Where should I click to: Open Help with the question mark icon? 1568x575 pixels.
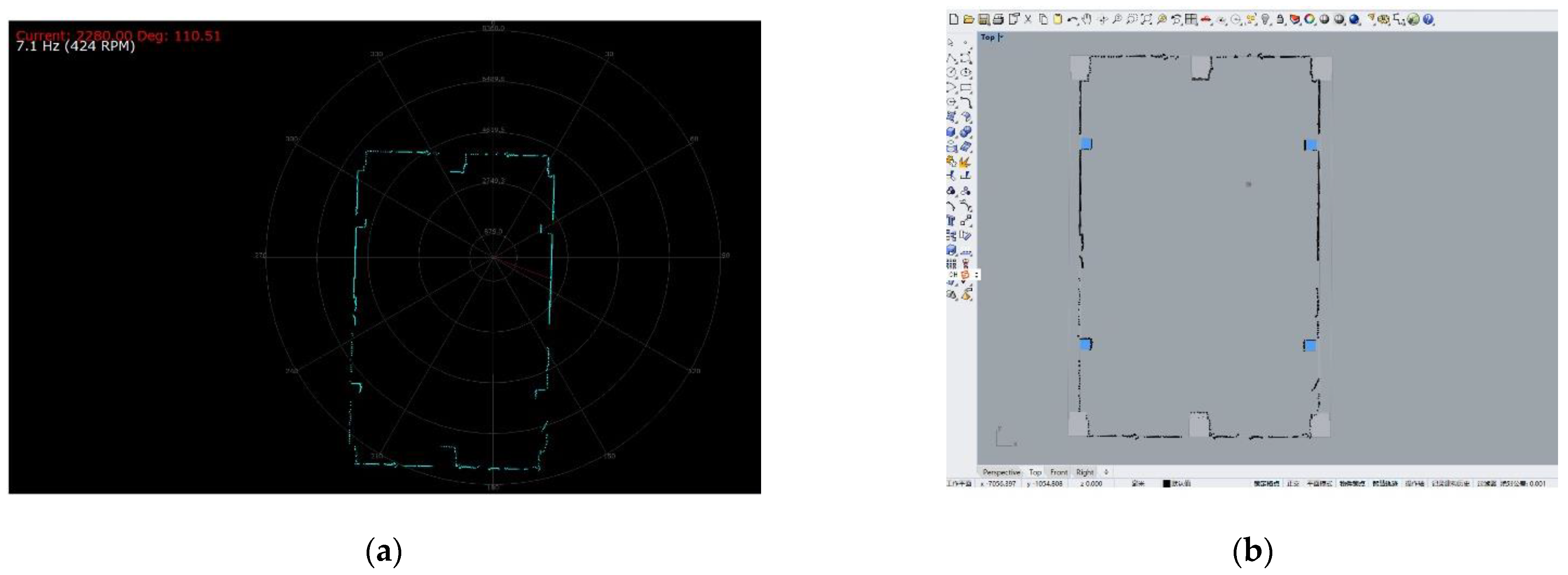tap(1428, 20)
